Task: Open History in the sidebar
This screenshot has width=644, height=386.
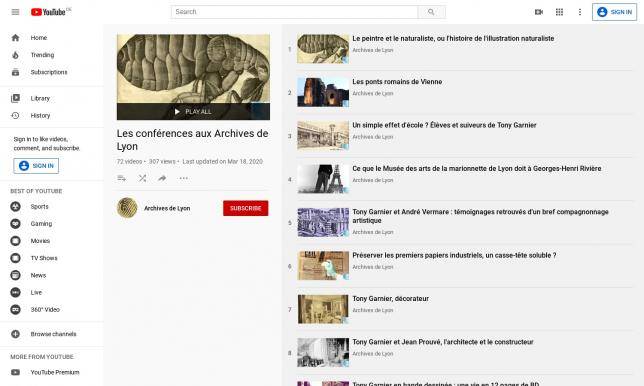Action: click(x=40, y=115)
